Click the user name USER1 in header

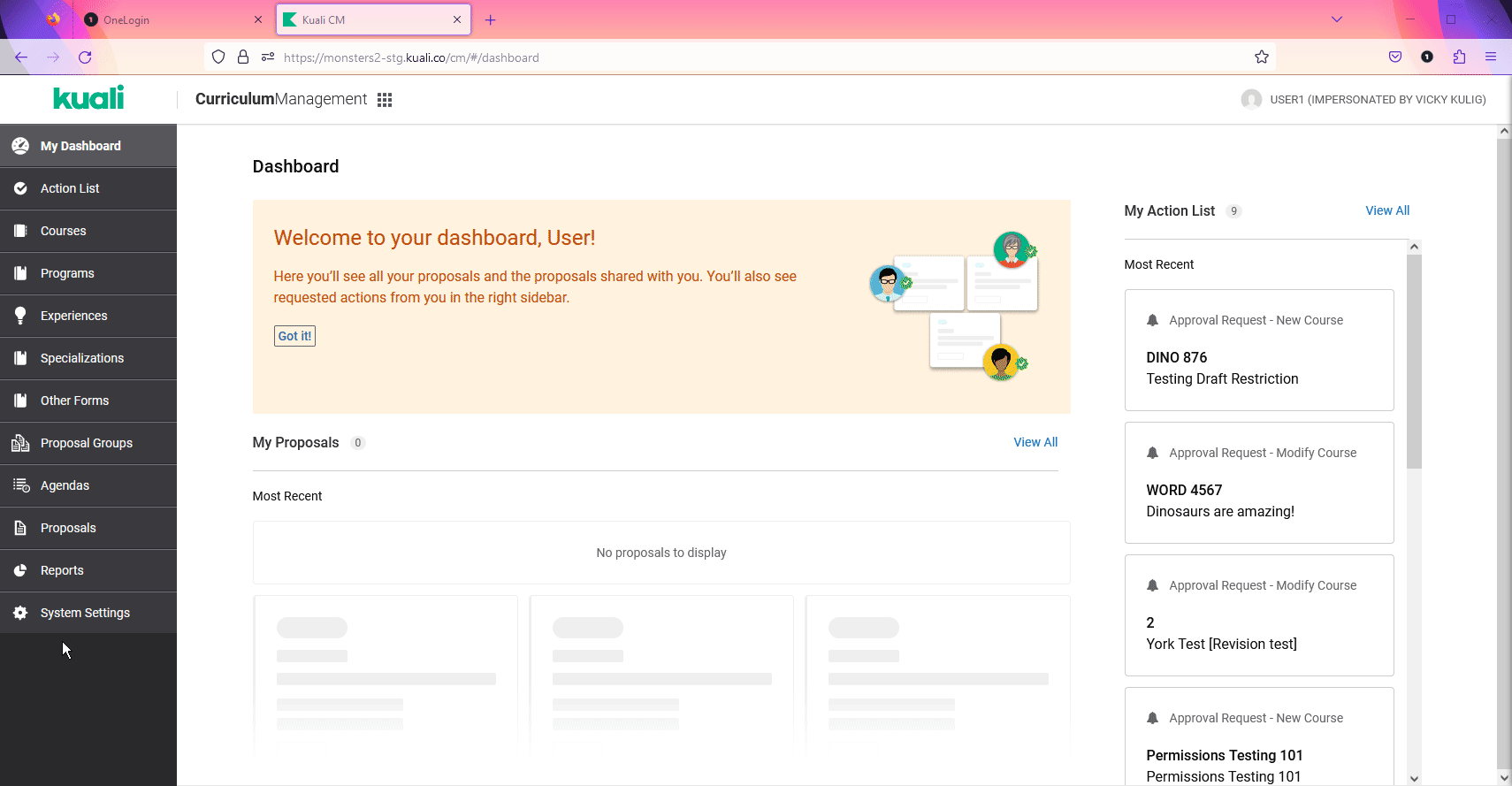coord(1378,100)
